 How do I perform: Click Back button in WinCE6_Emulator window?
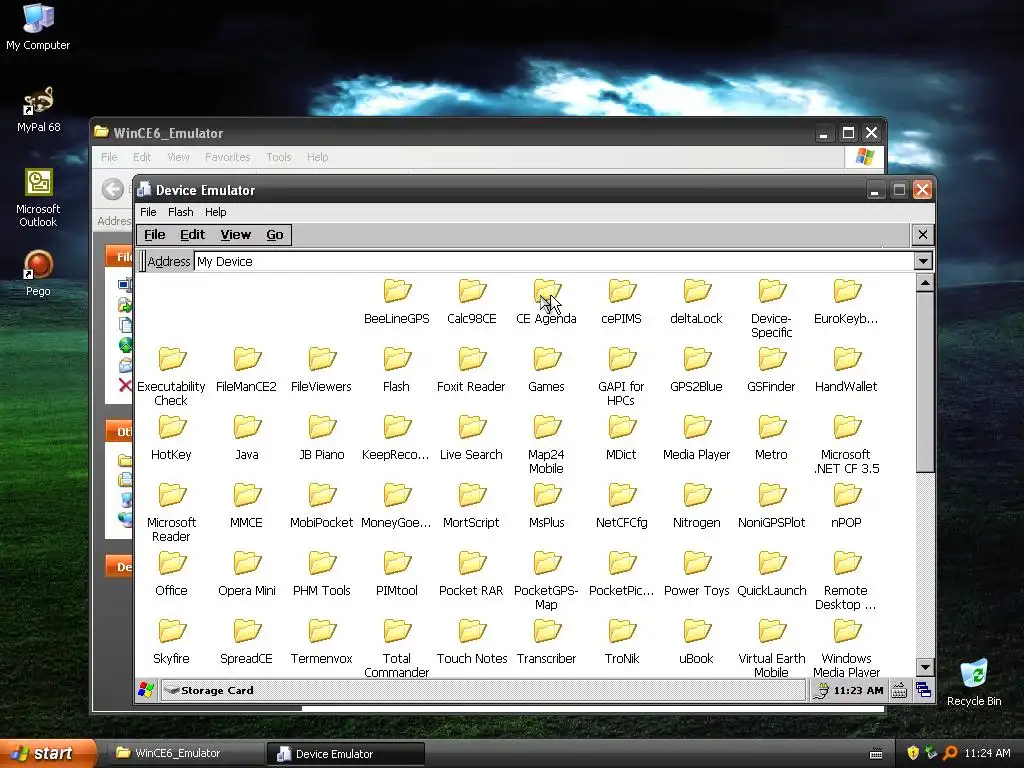coord(112,189)
